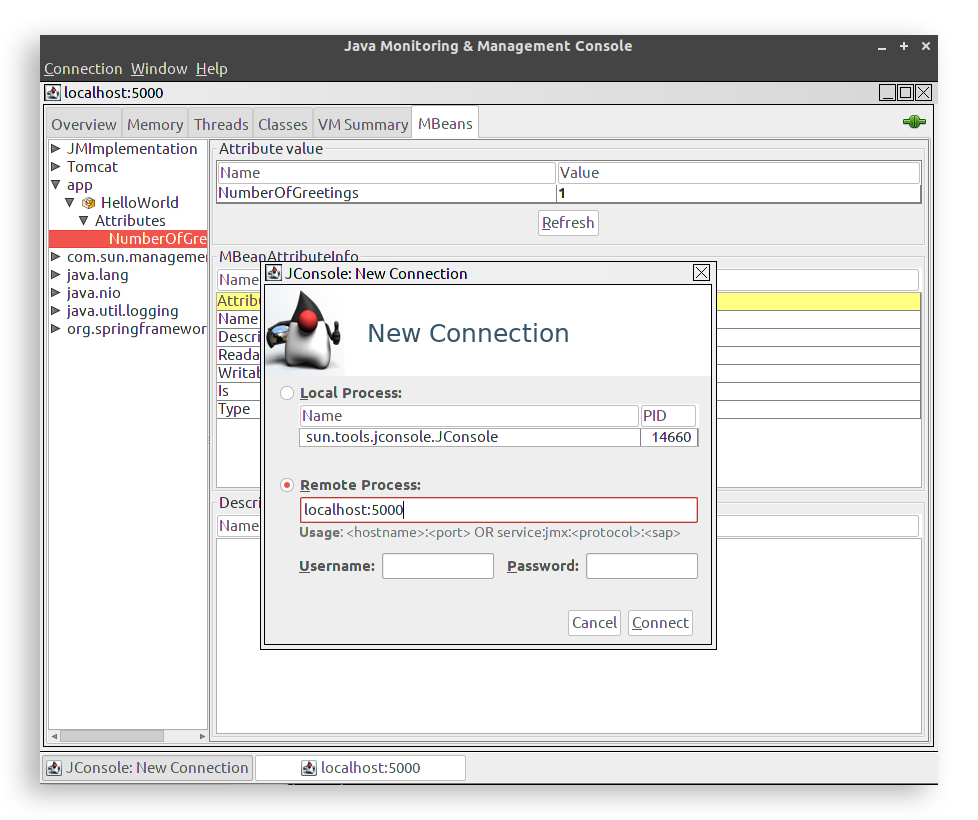Open the Window menu

[x=159, y=69]
